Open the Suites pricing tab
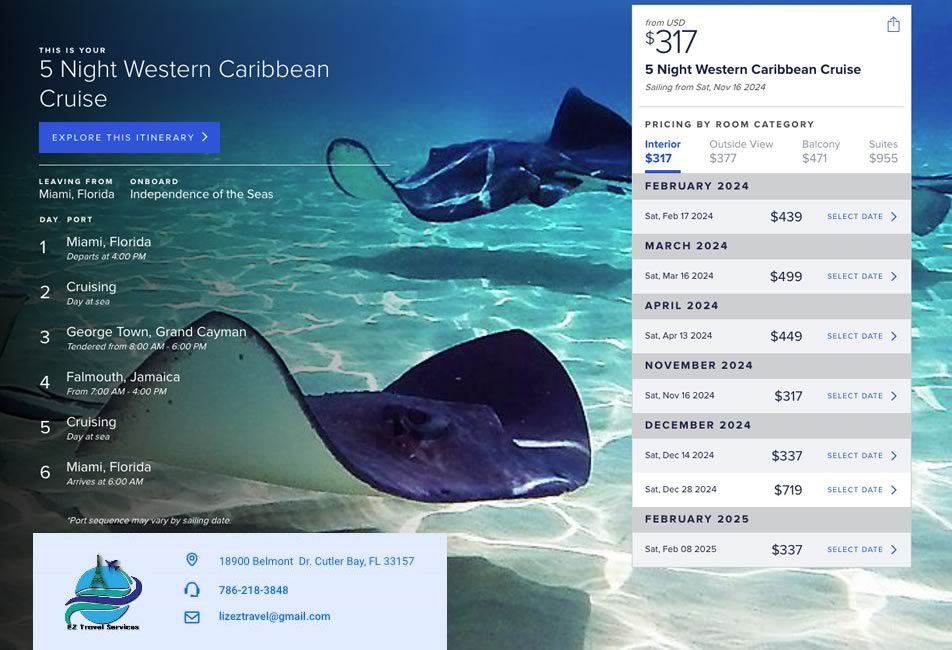The image size is (952, 650). [883, 151]
